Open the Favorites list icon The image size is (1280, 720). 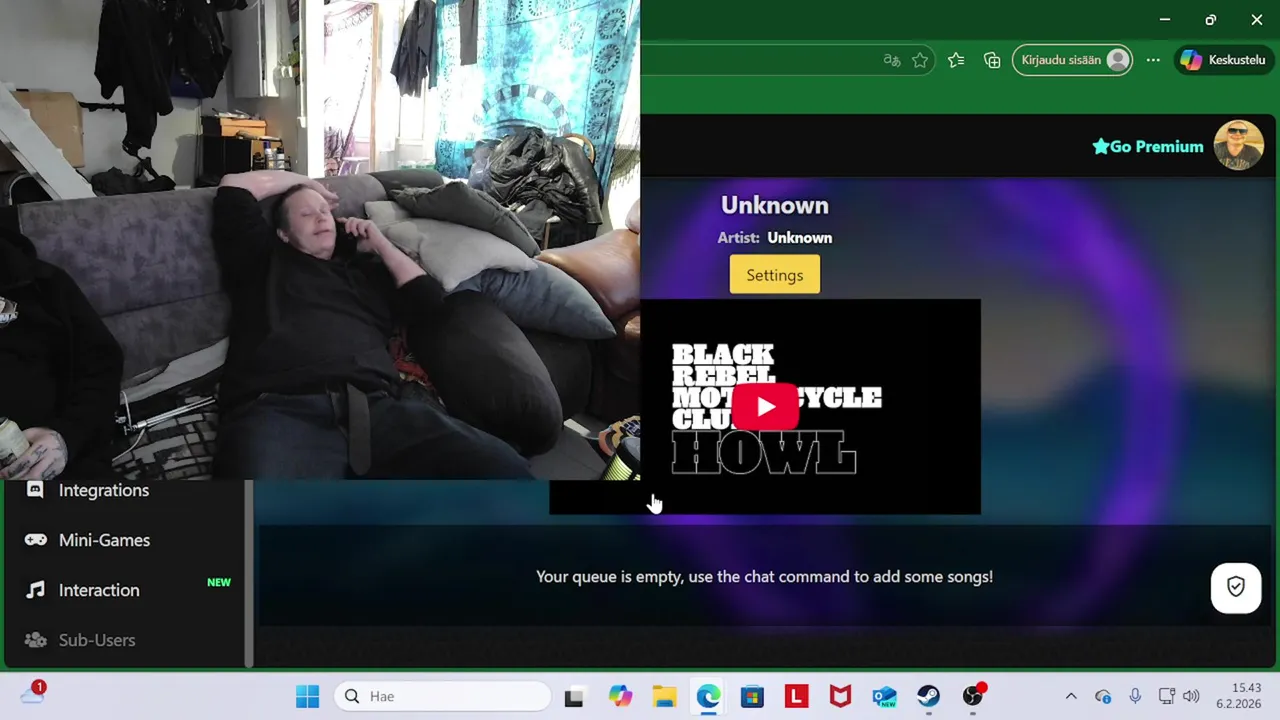pyautogui.click(x=956, y=60)
